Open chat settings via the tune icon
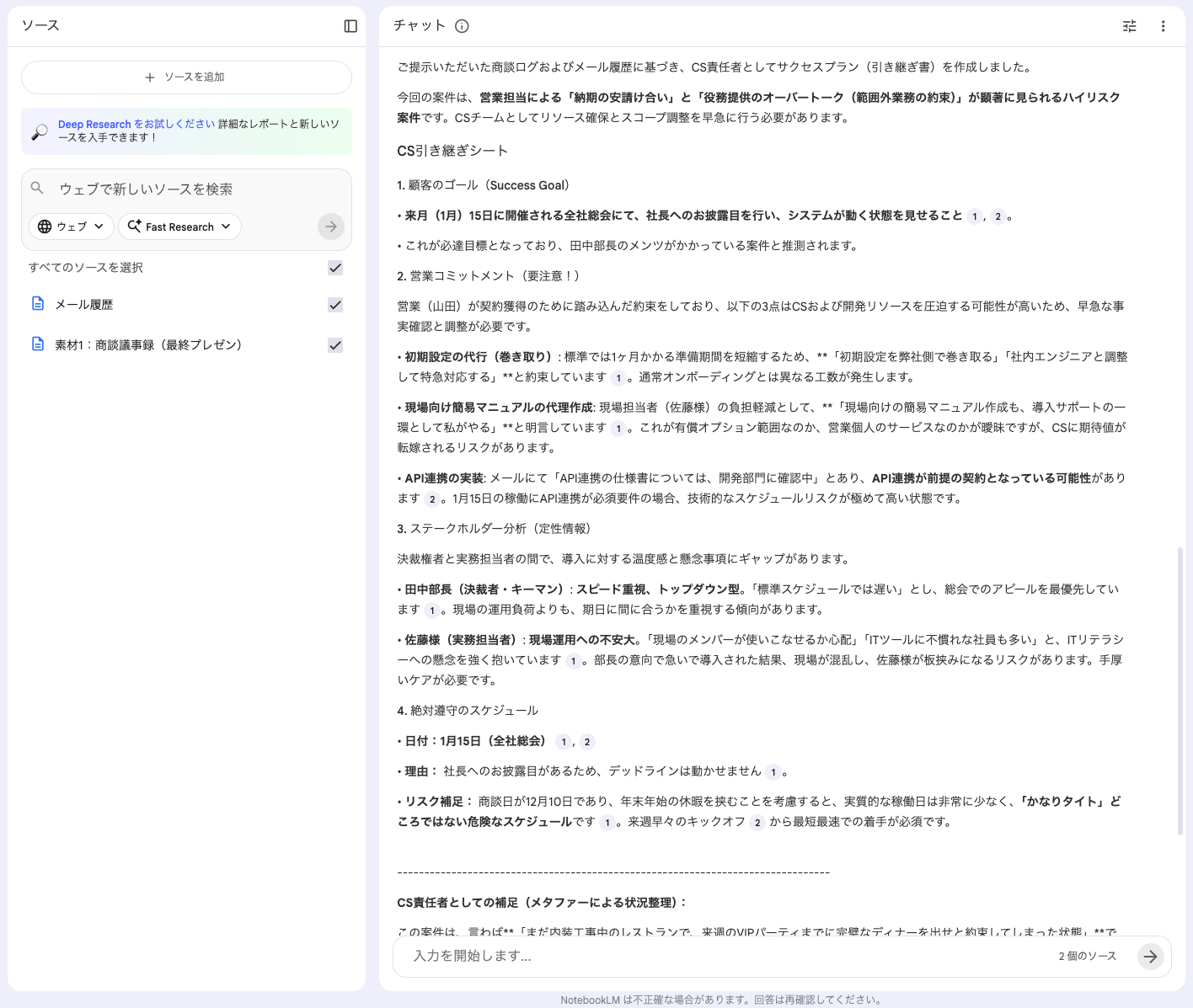Screen dimensions: 1193x1008 click(x=1129, y=26)
